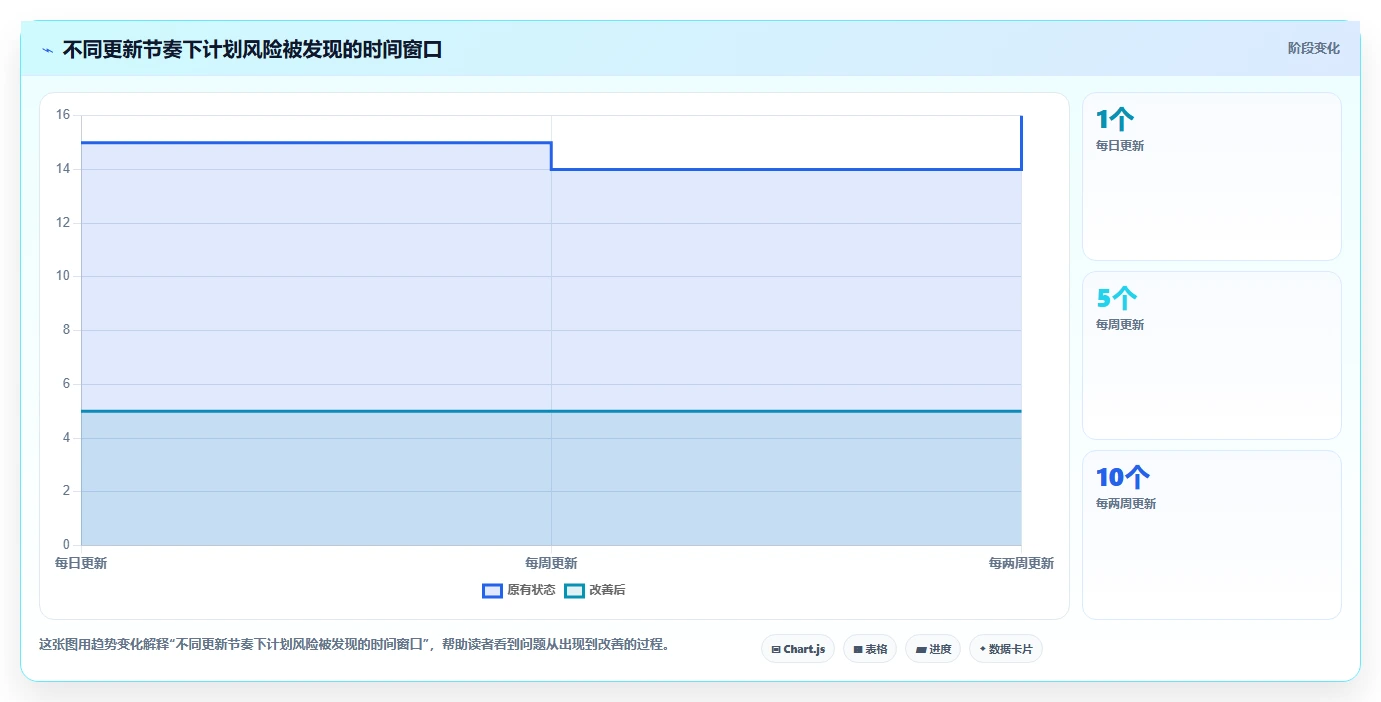Select the 进度 tag chip
The height and width of the screenshot is (702, 1381).
click(x=933, y=649)
